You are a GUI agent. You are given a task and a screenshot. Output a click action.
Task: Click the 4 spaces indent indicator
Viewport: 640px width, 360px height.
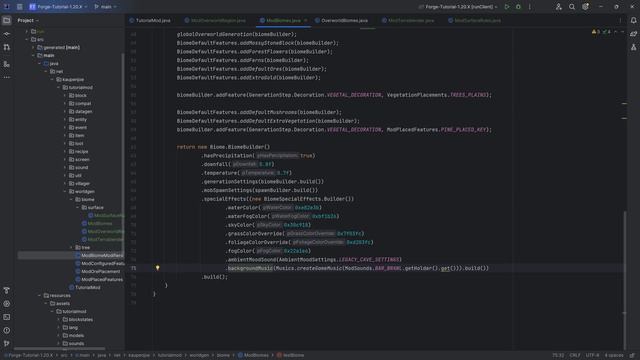pyautogui.click(x=614, y=356)
